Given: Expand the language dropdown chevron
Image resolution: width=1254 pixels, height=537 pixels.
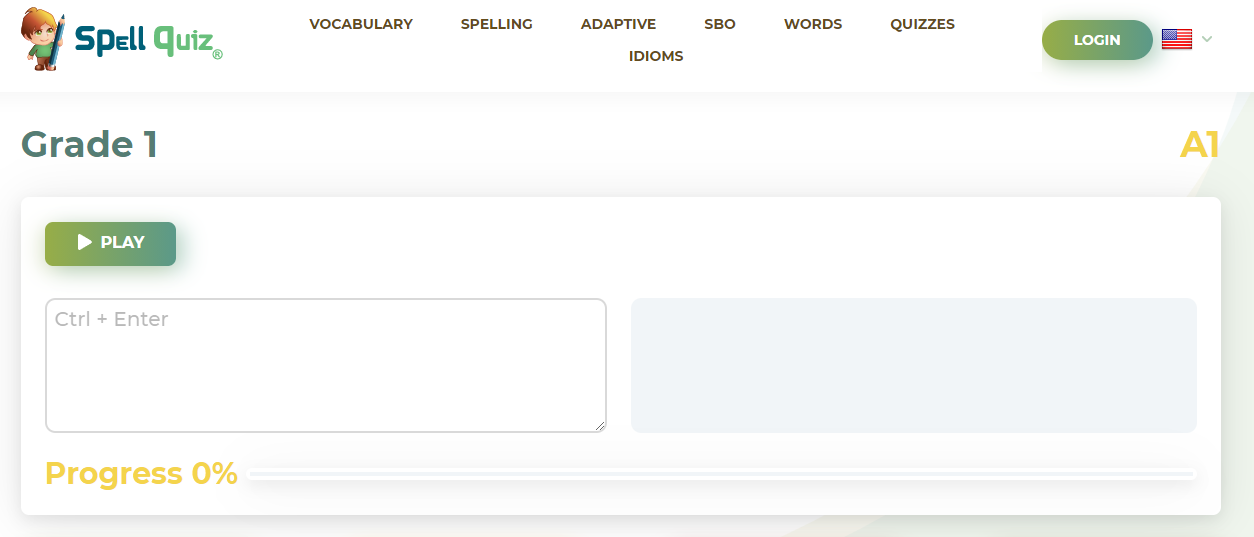Looking at the screenshot, I should click(1207, 39).
